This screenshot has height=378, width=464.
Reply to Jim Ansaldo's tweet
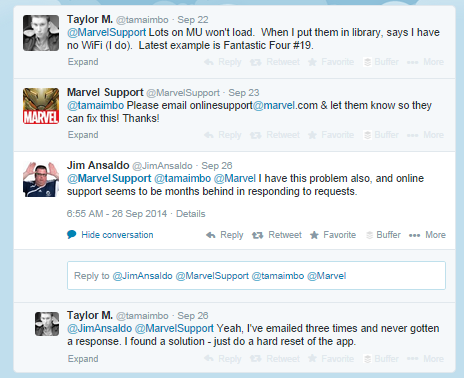point(225,235)
